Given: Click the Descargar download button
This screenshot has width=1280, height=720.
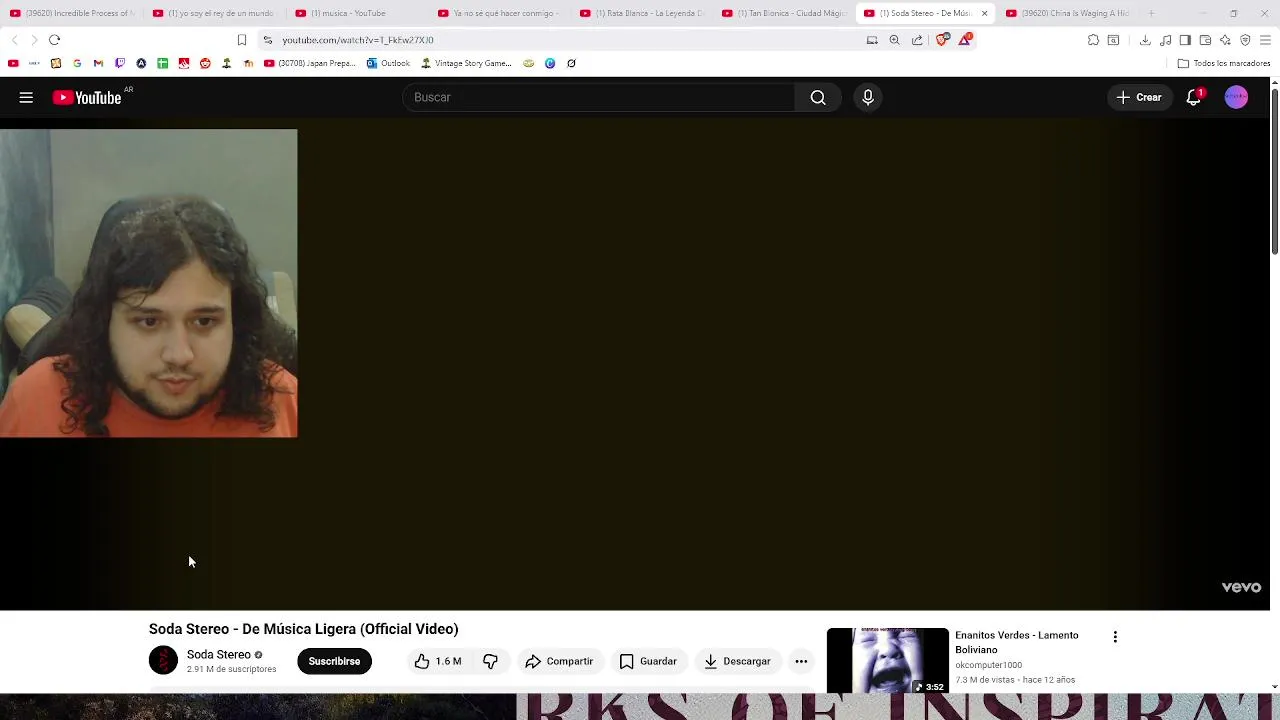Looking at the screenshot, I should 737,661.
